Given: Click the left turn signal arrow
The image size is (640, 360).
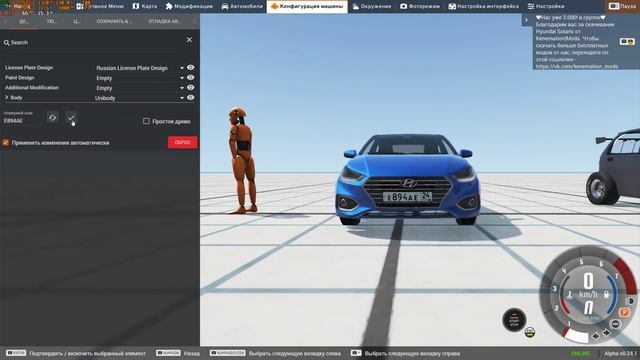Looking at the screenshot, I should [x=596, y=336].
